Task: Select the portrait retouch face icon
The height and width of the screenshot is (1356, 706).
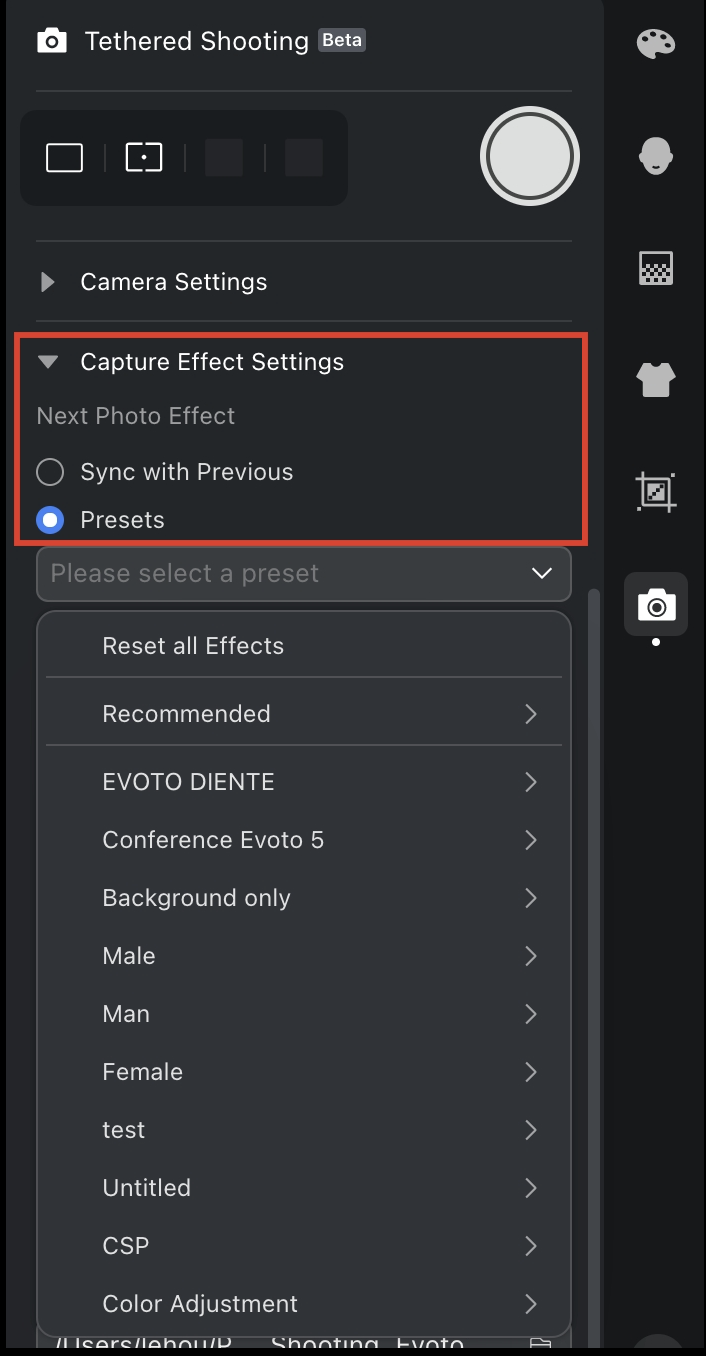Action: click(x=656, y=156)
